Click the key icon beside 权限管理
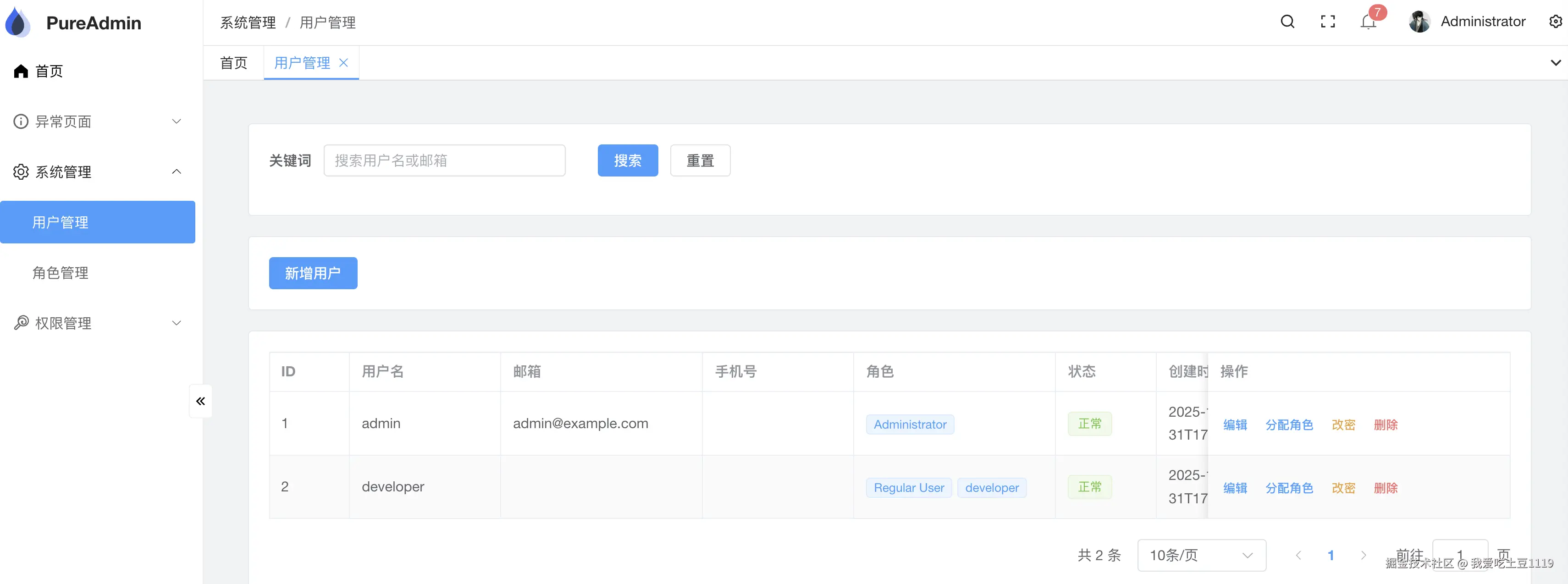 tap(20, 323)
